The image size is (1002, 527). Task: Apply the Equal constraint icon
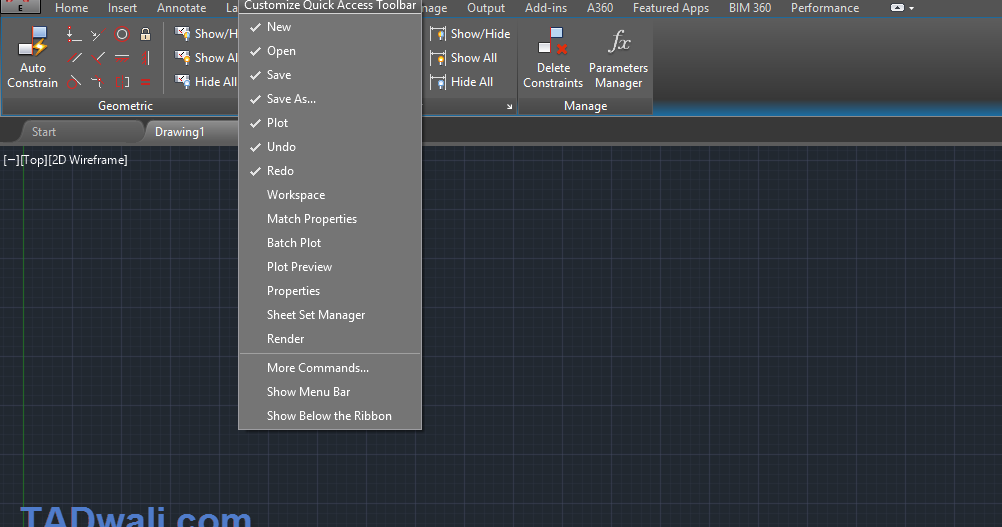tap(146, 82)
